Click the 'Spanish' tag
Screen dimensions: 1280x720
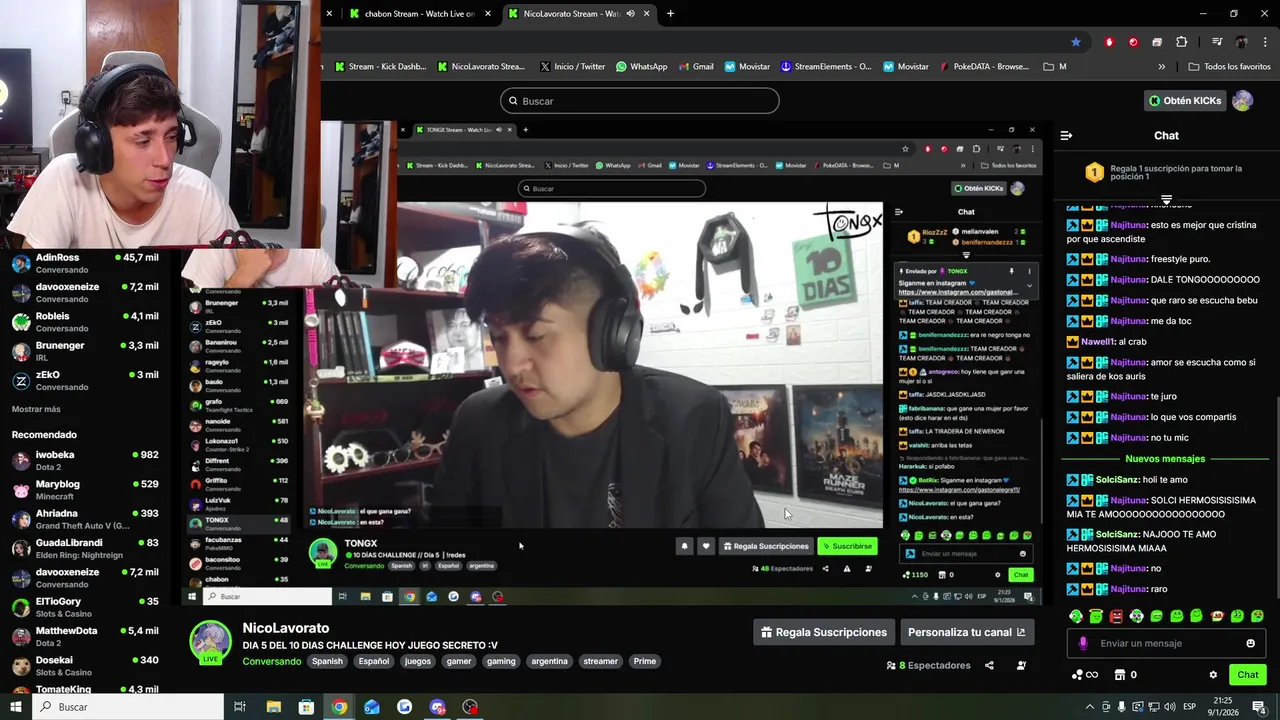(x=327, y=661)
